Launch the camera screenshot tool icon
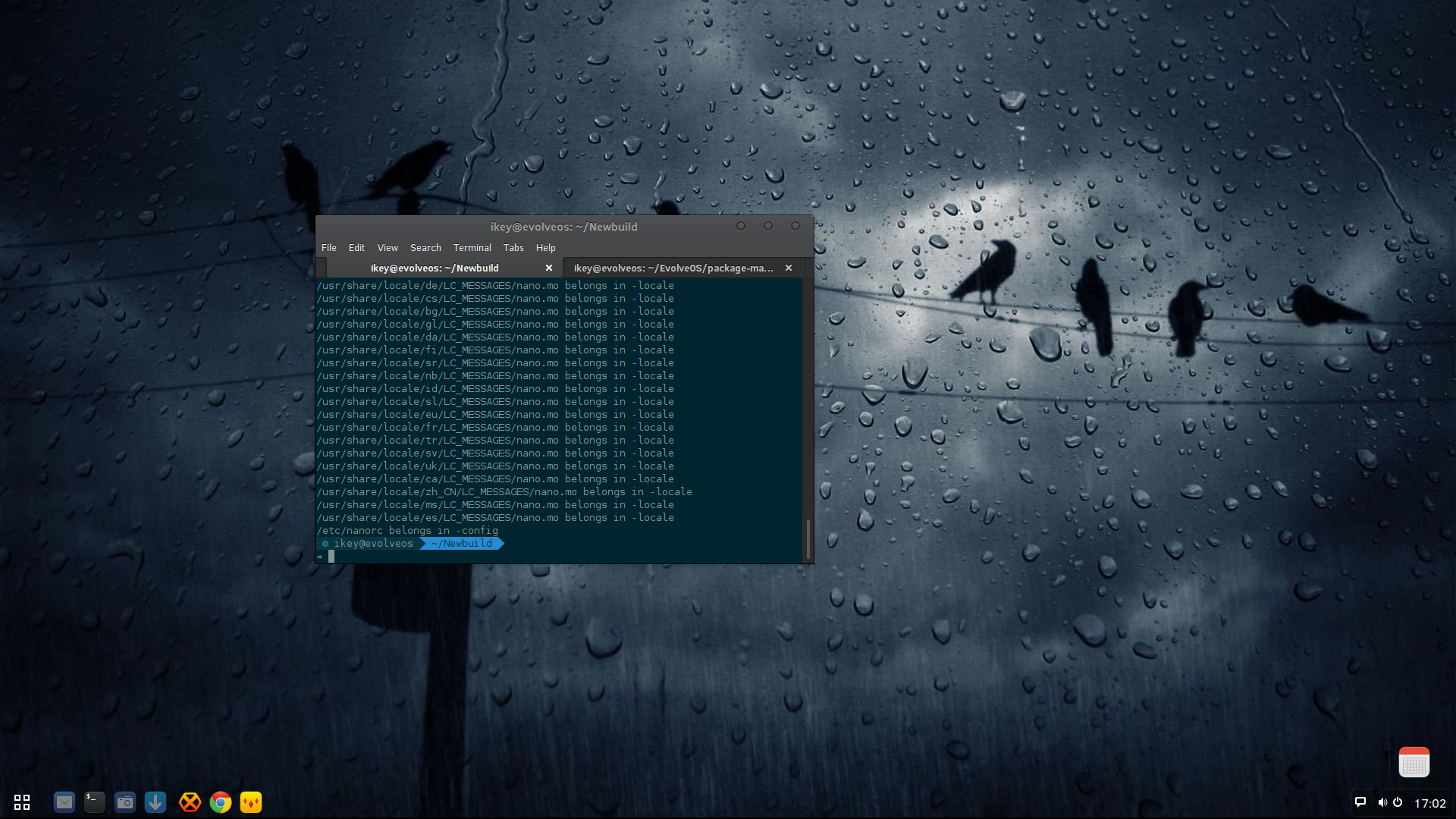 pos(125,802)
